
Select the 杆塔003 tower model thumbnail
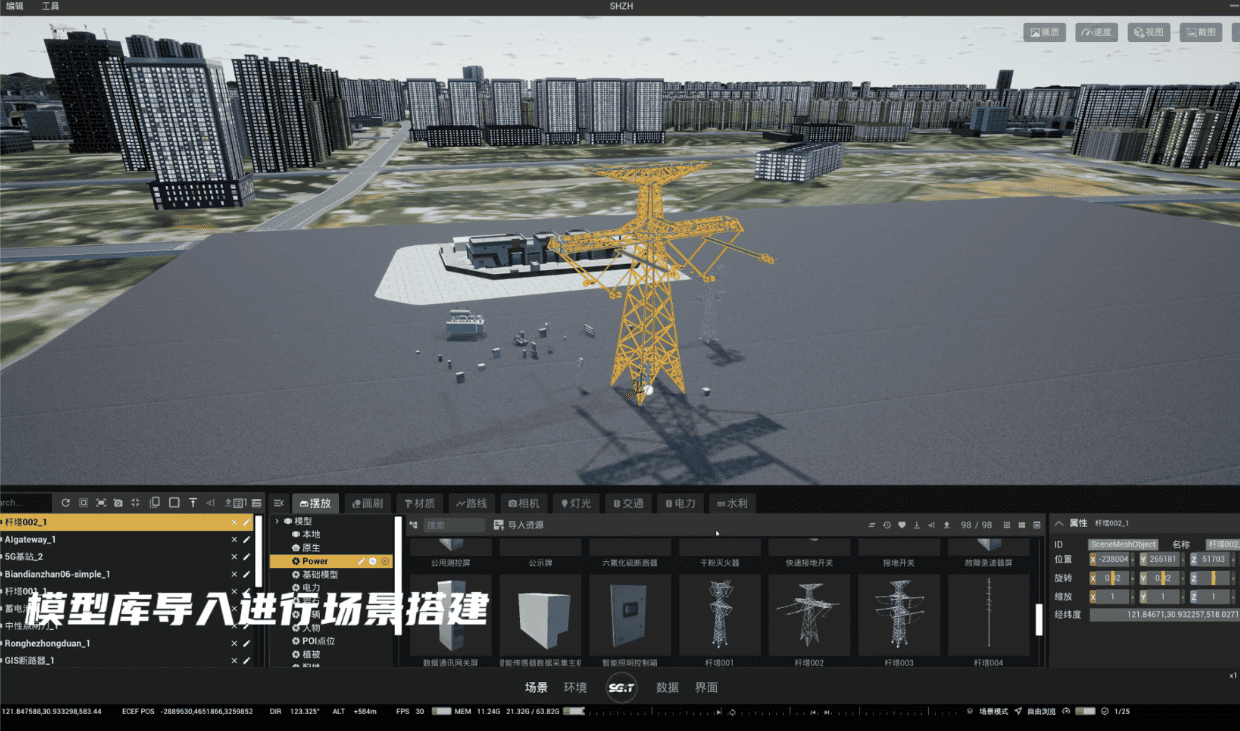(x=899, y=614)
